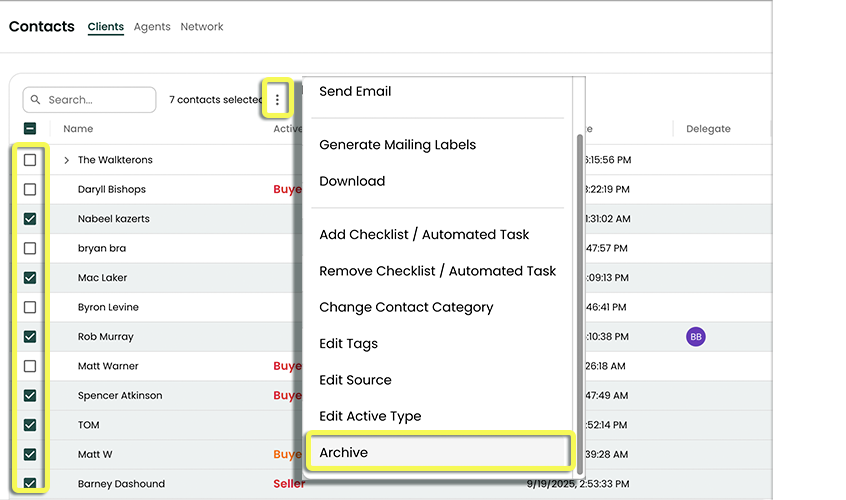
Task: Click Edit Tags in the menu
Action: (x=348, y=344)
